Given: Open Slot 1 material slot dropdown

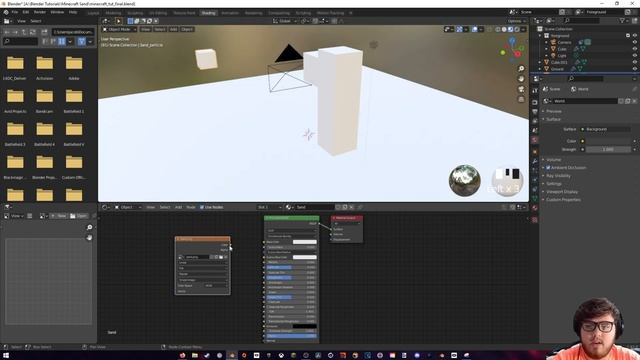Looking at the screenshot, I should pos(269,207).
